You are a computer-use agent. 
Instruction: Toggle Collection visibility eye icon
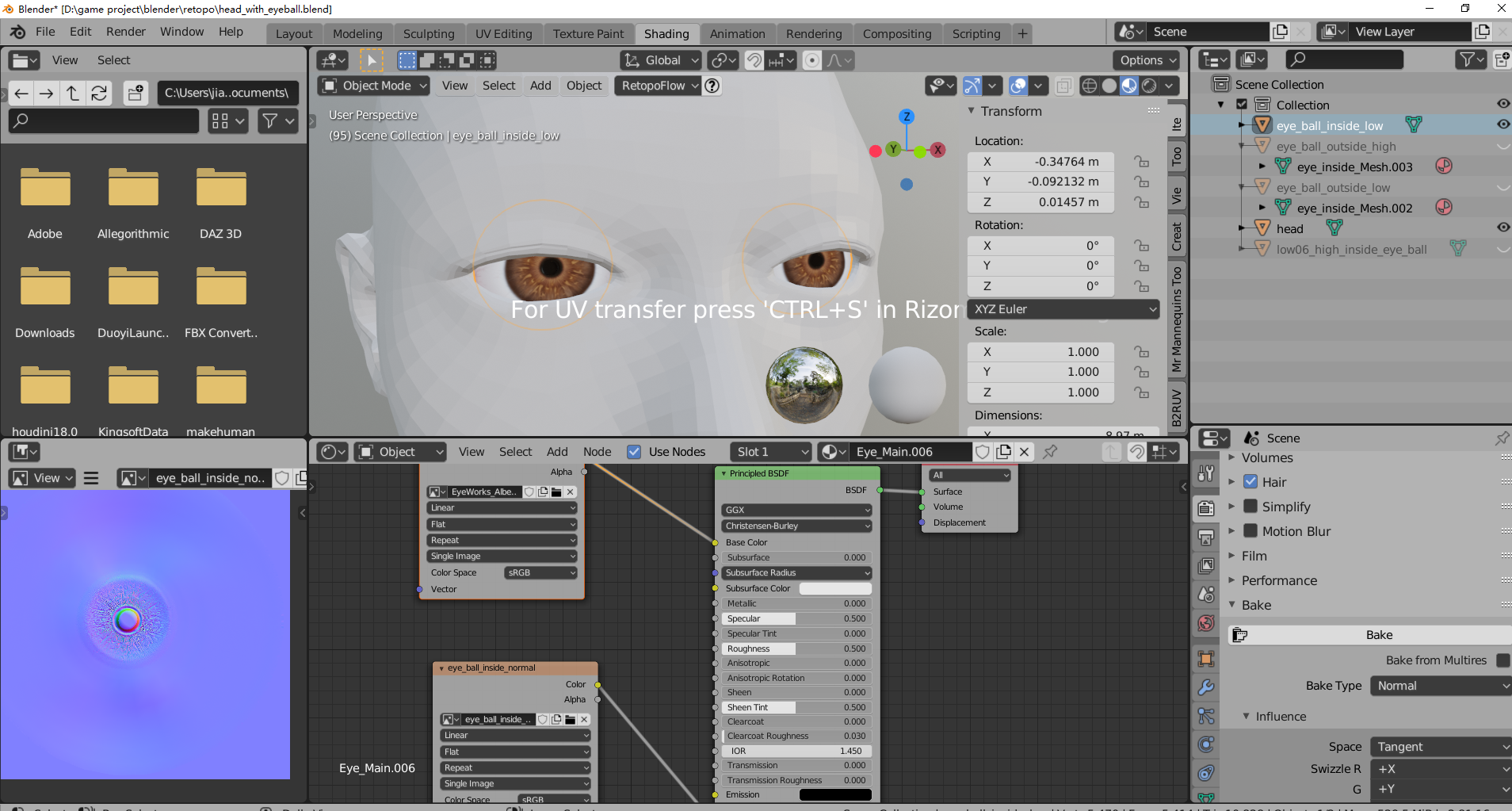tap(1502, 104)
